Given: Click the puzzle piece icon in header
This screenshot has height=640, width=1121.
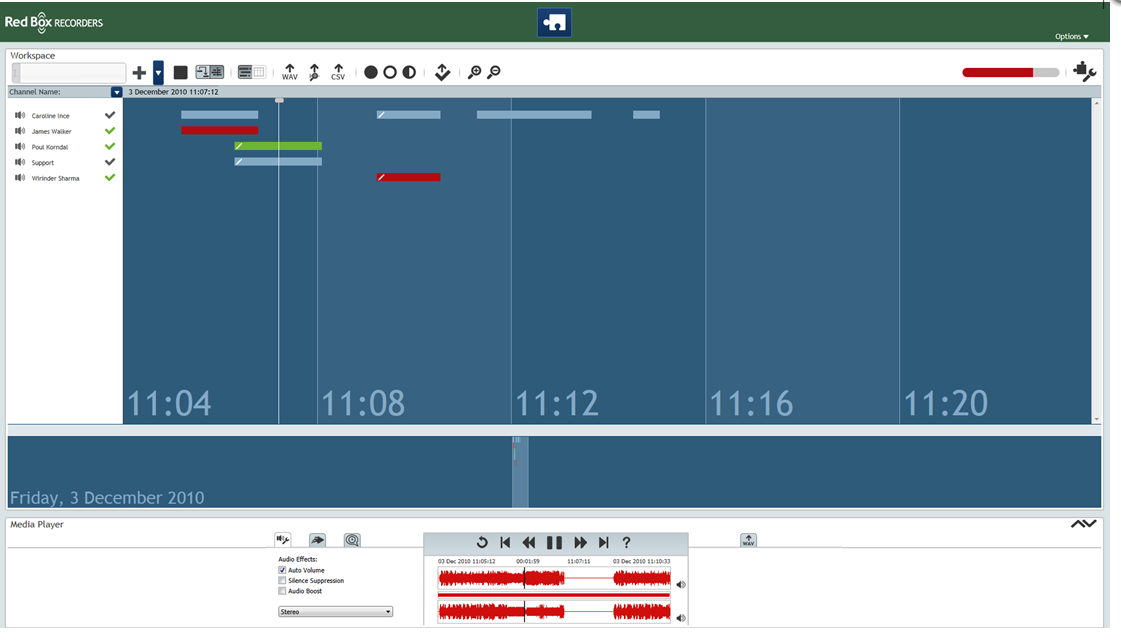Looking at the screenshot, I should click(x=554, y=22).
